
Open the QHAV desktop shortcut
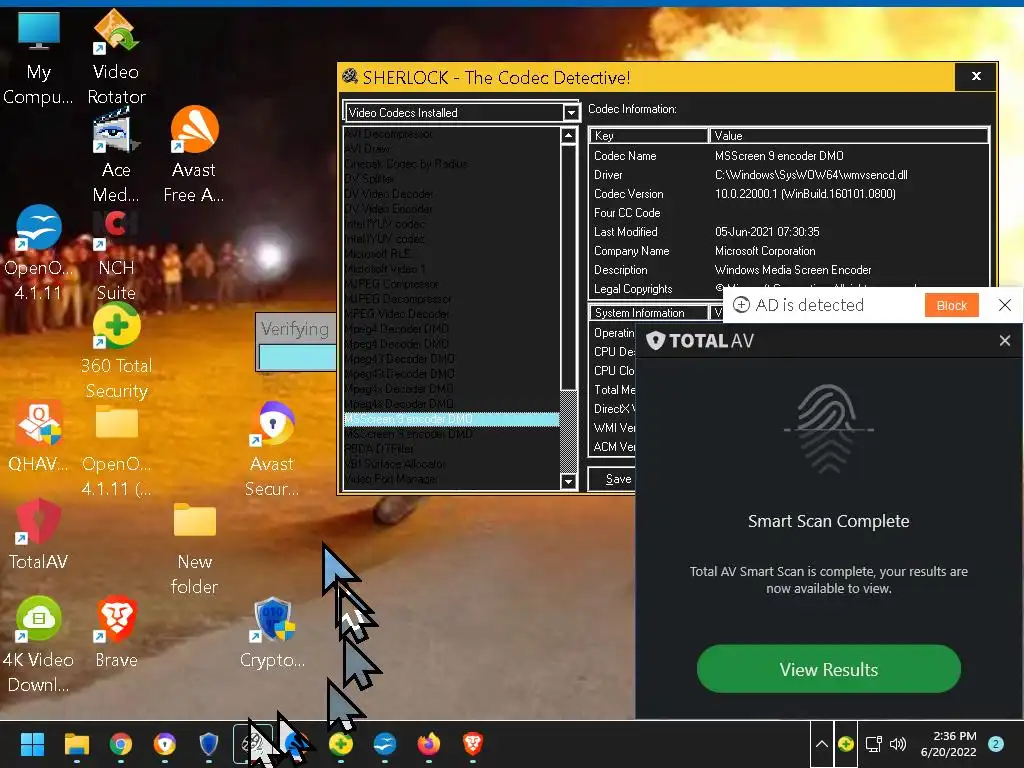[x=38, y=436]
